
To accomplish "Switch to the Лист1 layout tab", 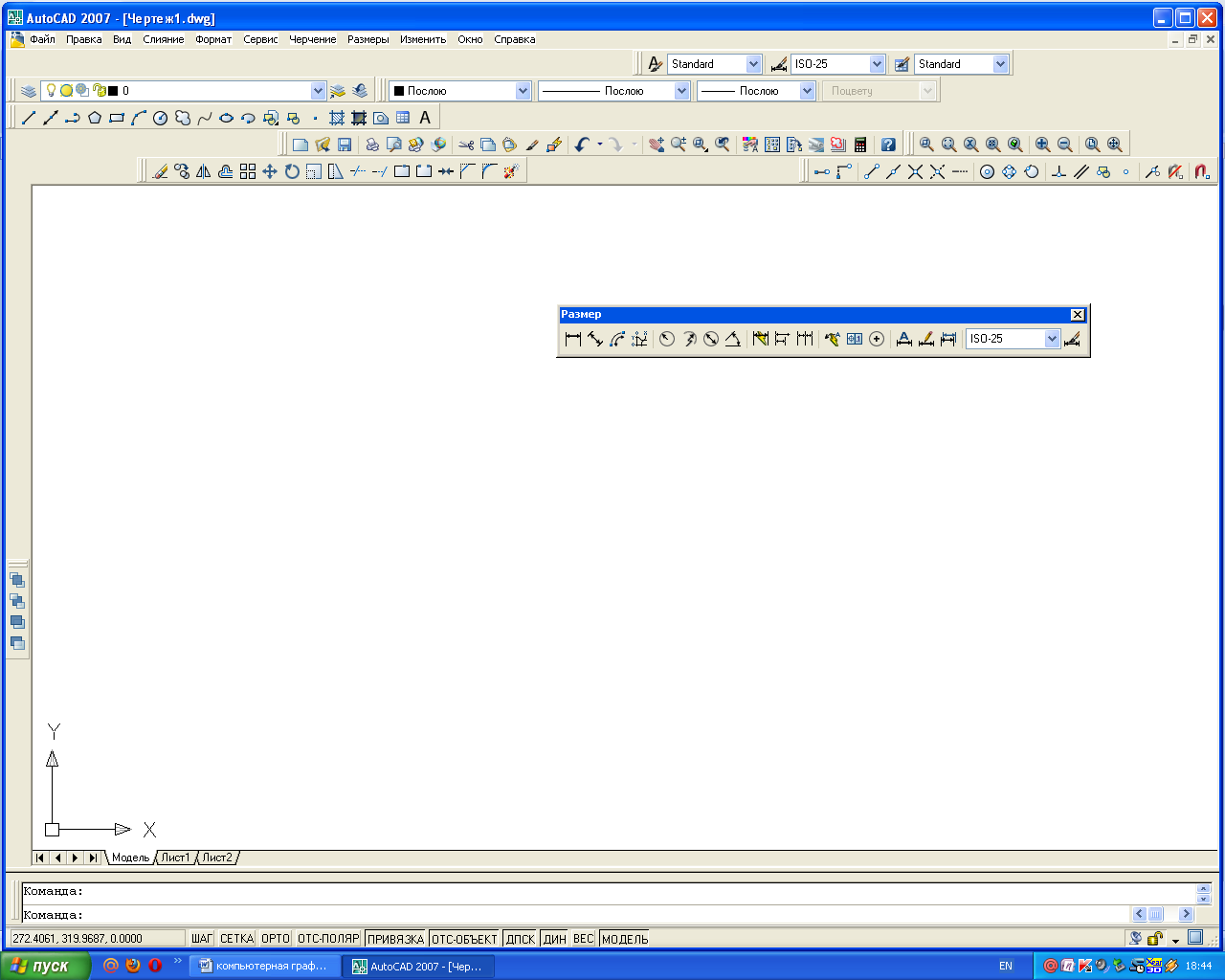I will [175, 857].
